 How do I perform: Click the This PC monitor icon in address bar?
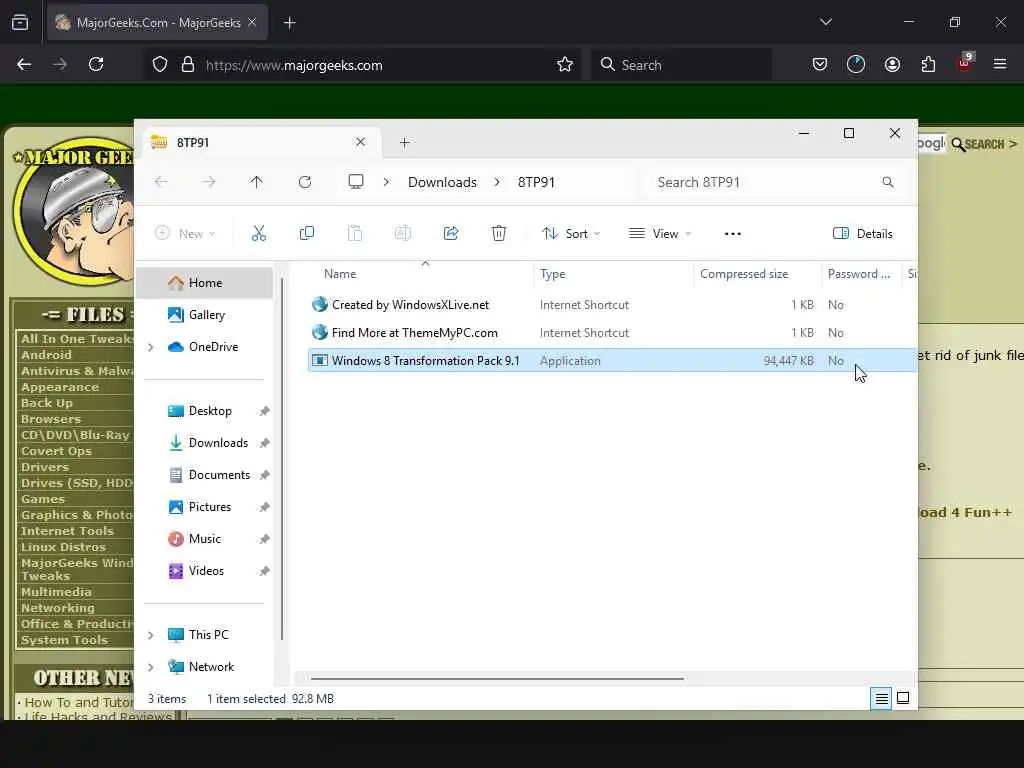[x=356, y=182]
